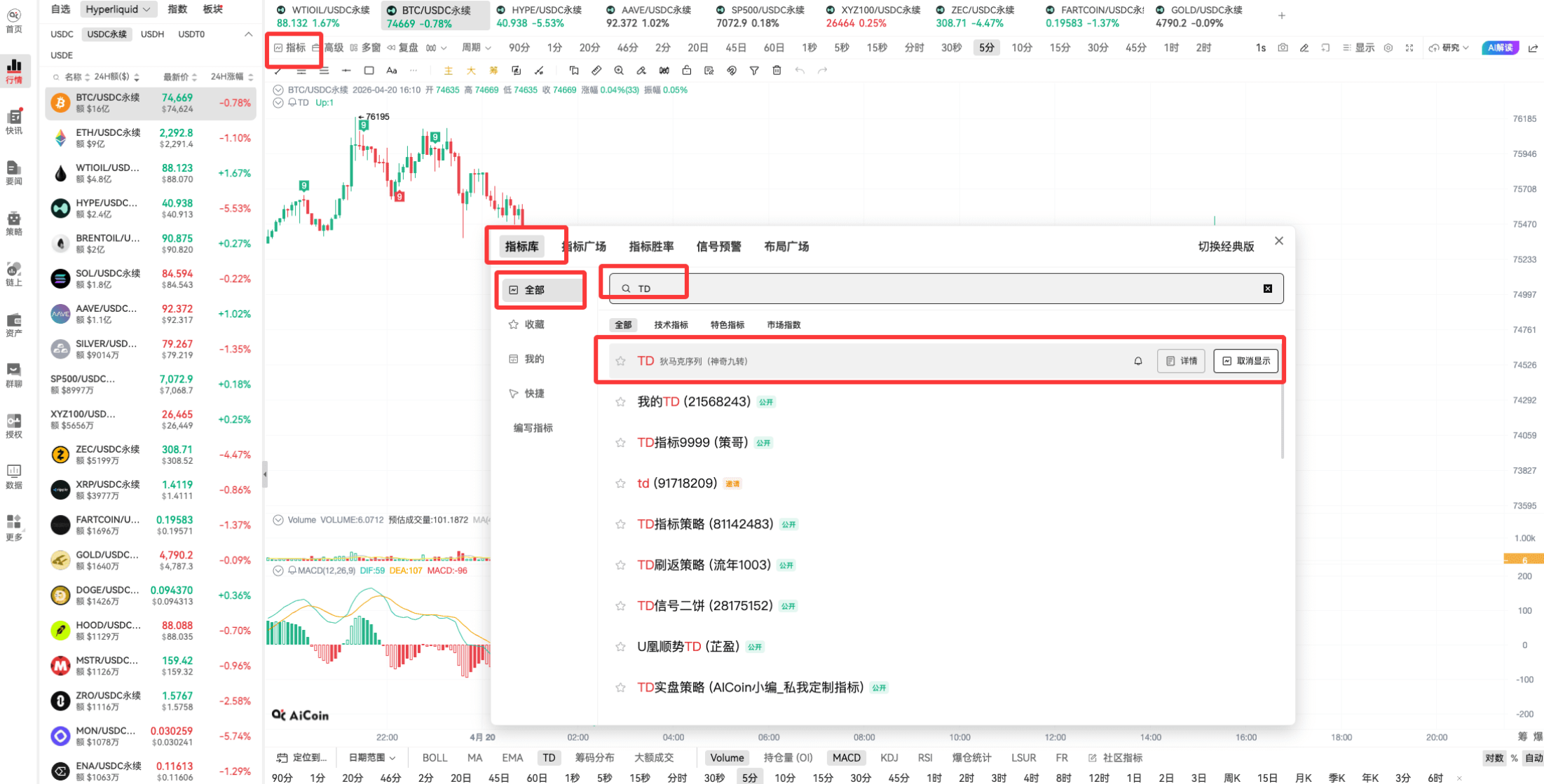Switch to the 指标广场 tab

tap(584, 246)
